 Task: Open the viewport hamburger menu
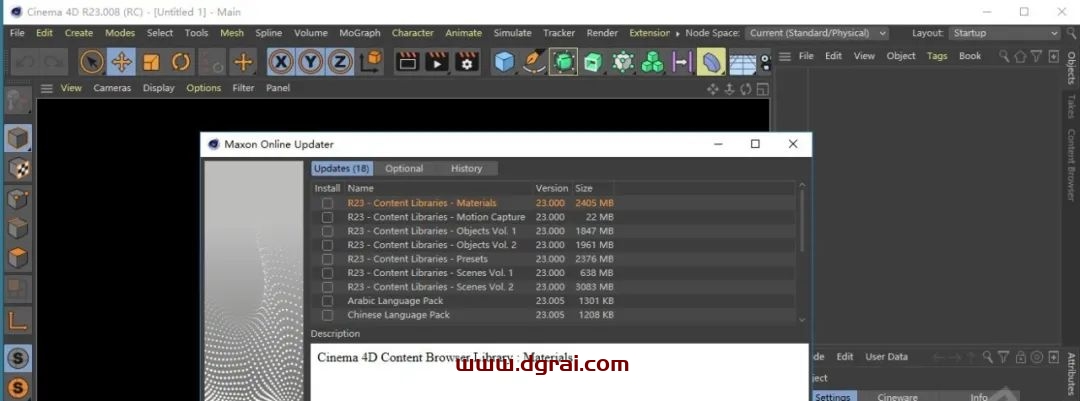(47, 88)
